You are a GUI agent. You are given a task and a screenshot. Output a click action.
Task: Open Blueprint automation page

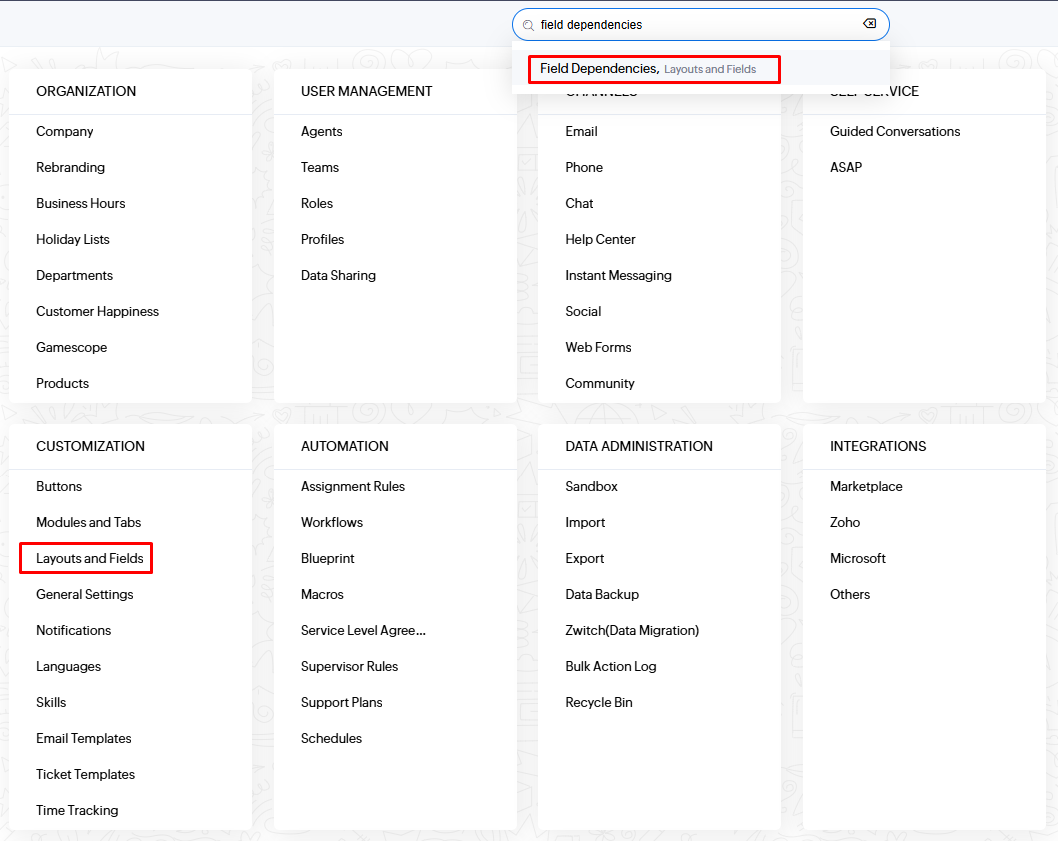pos(328,558)
